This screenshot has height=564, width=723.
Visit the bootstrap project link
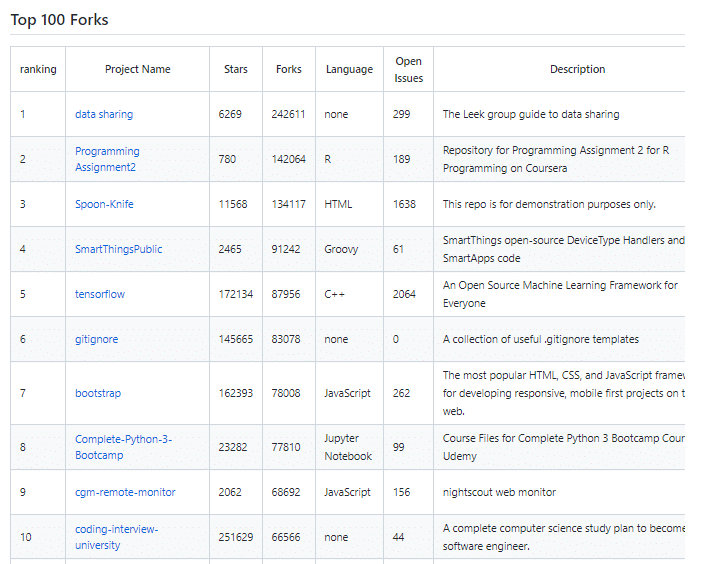click(98, 393)
